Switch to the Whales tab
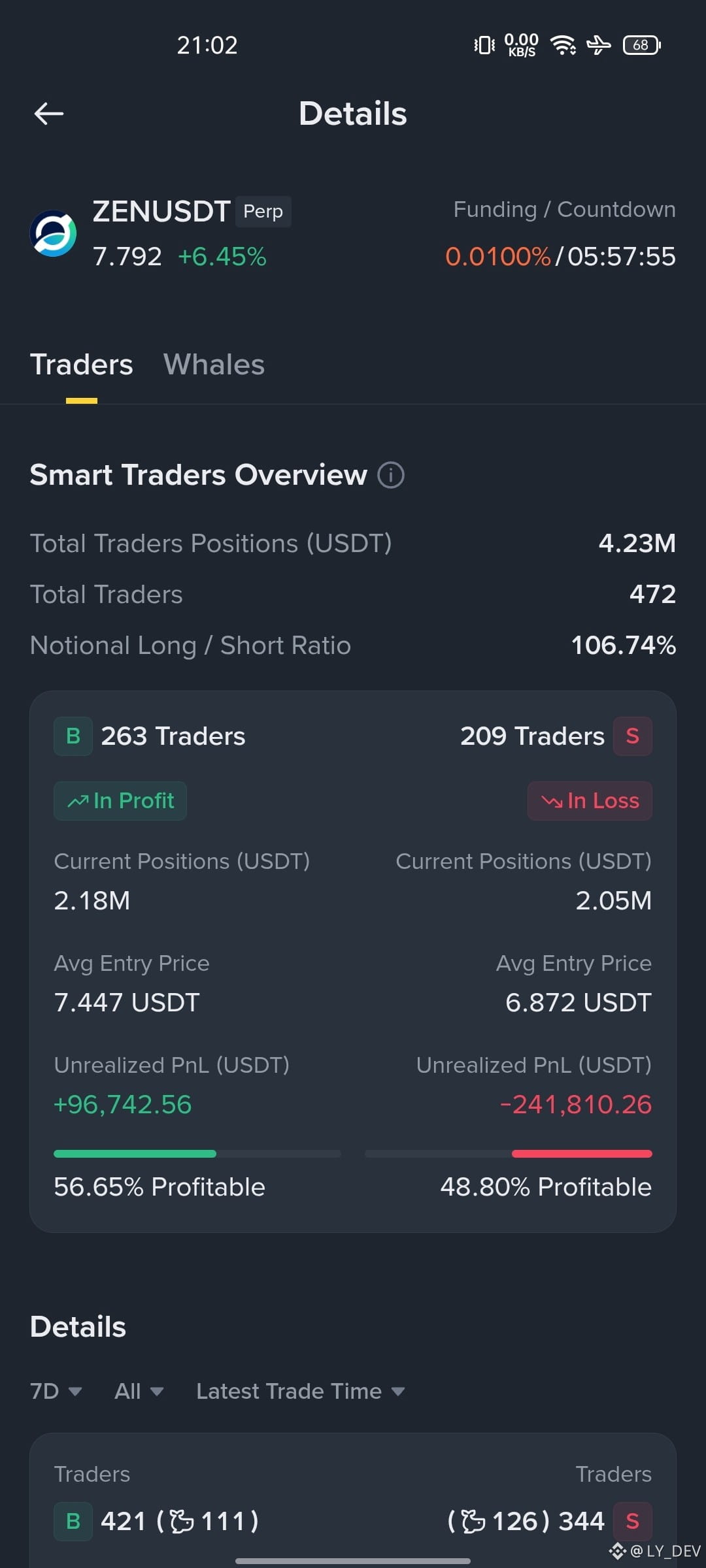This screenshot has height=1568, width=706. coord(214,365)
